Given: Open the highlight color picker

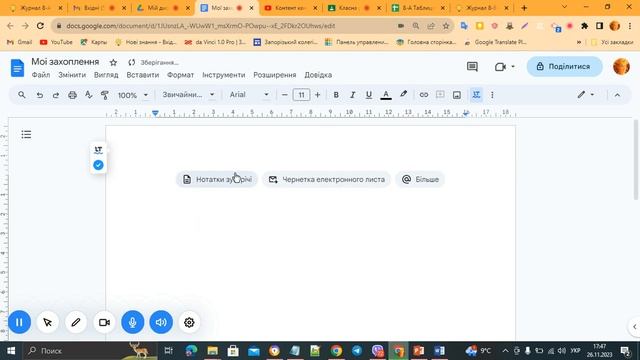Looking at the screenshot, I should (x=403, y=94).
